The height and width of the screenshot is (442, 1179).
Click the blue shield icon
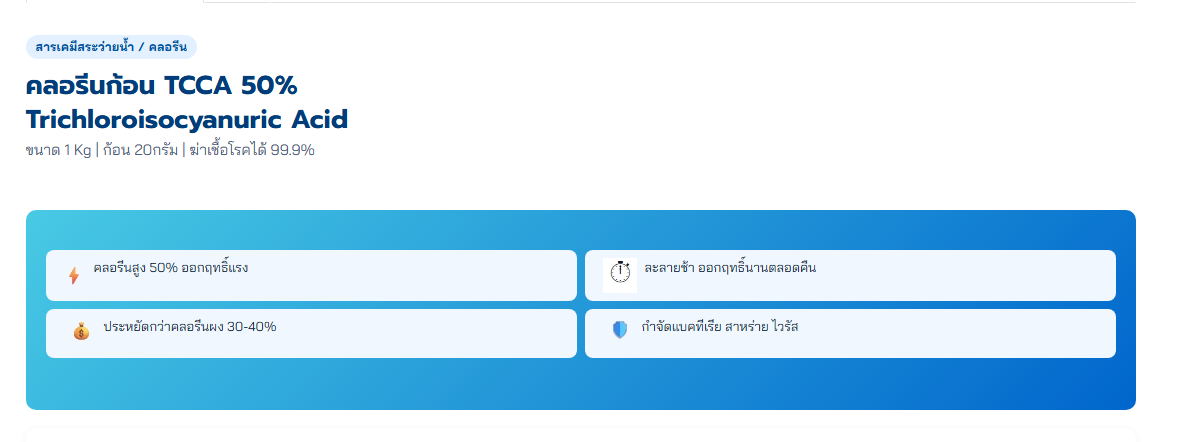(620, 330)
